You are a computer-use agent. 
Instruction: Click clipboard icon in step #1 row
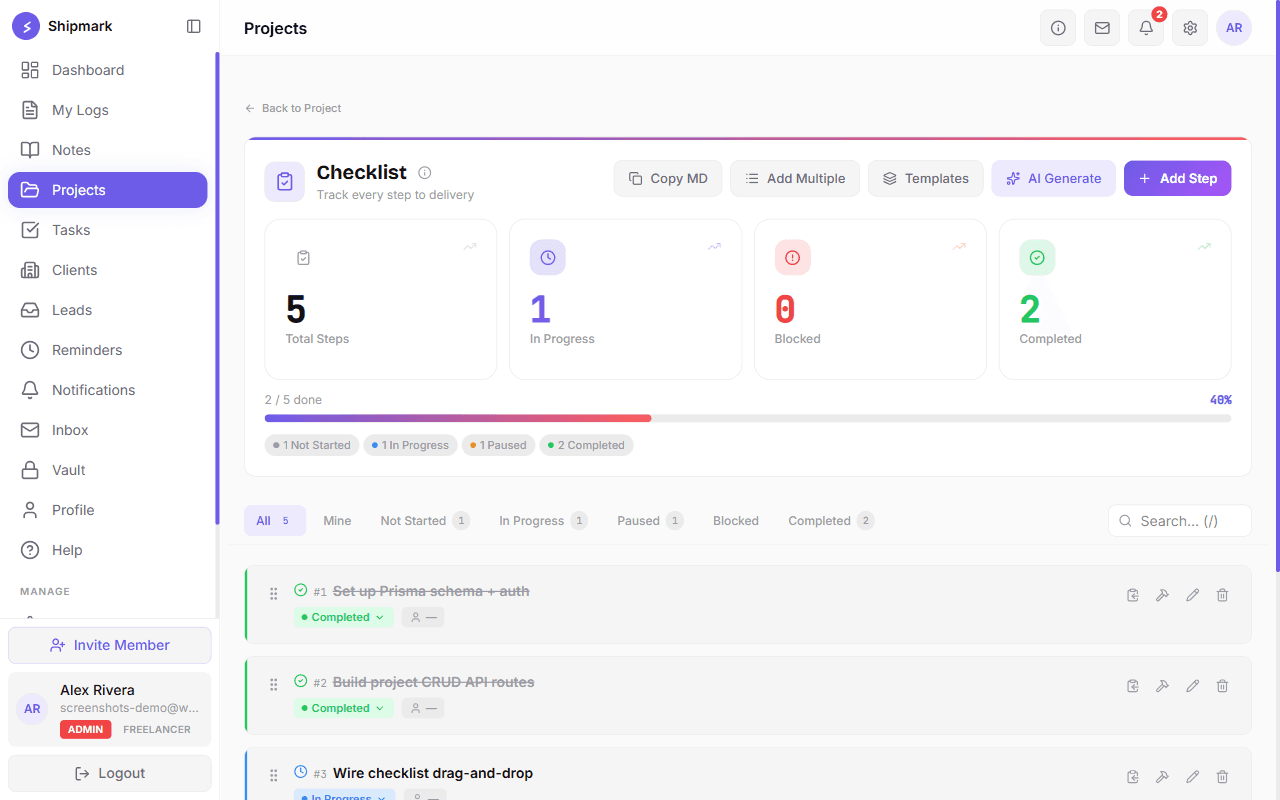(x=1133, y=595)
